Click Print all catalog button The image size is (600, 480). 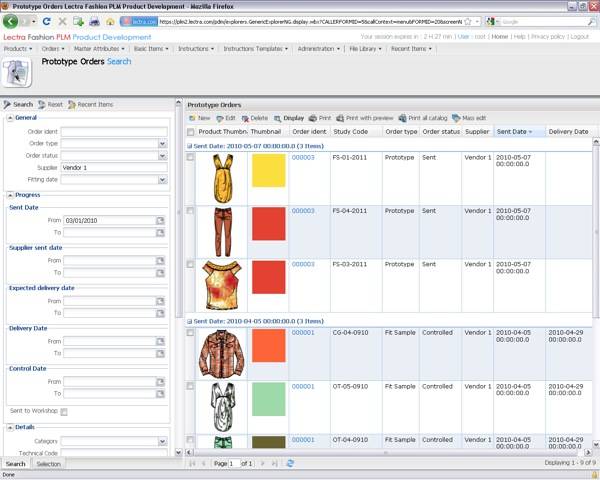[423, 118]
